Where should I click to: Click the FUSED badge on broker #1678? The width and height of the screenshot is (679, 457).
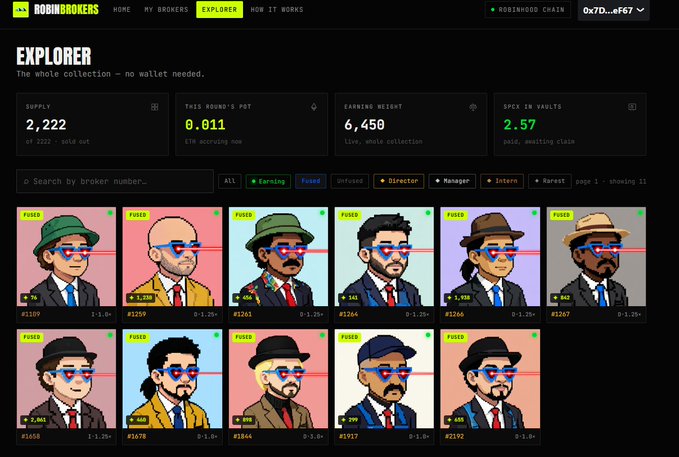click(138, 337)
